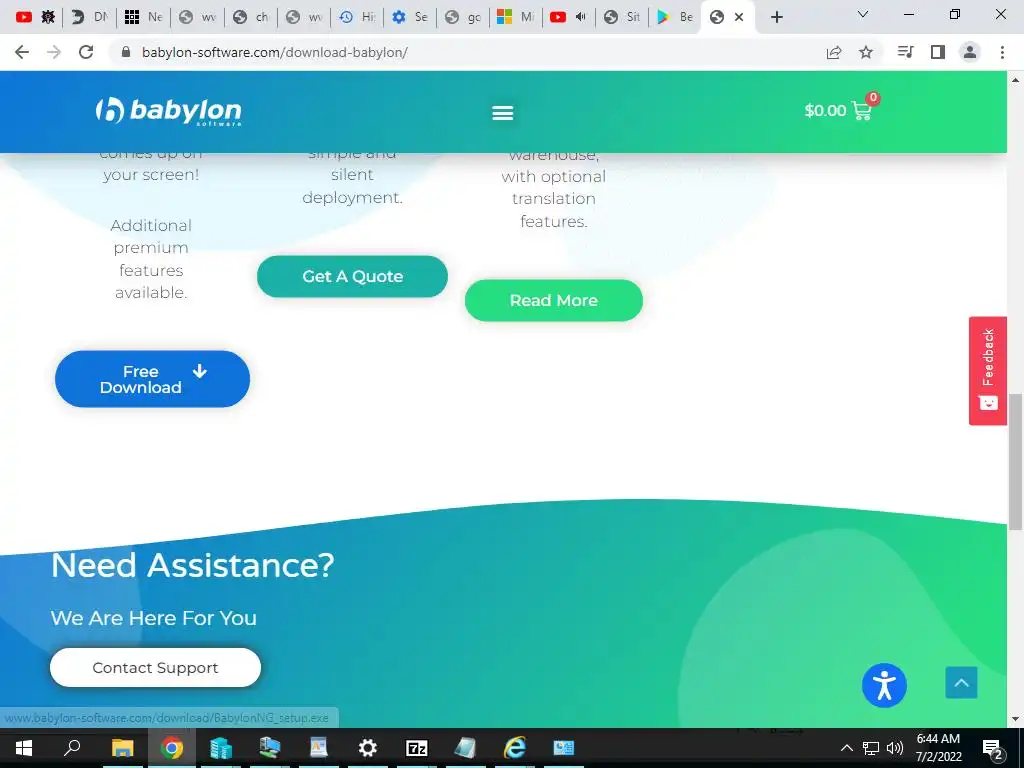Go back to the previous page
Viewport: 1024px width, 768px height.
[22, 52]
